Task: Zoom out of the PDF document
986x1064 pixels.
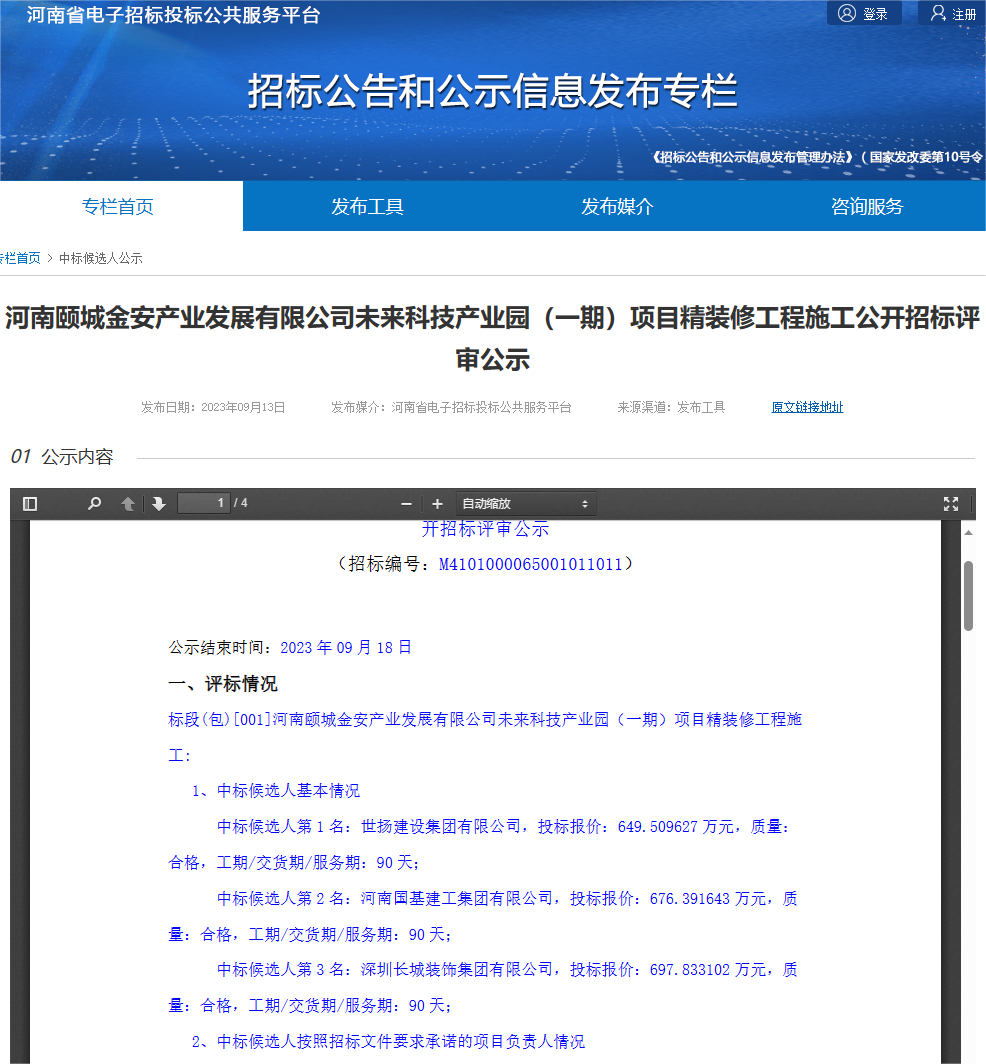Action: pyautogui.click(x=406, y=503)
